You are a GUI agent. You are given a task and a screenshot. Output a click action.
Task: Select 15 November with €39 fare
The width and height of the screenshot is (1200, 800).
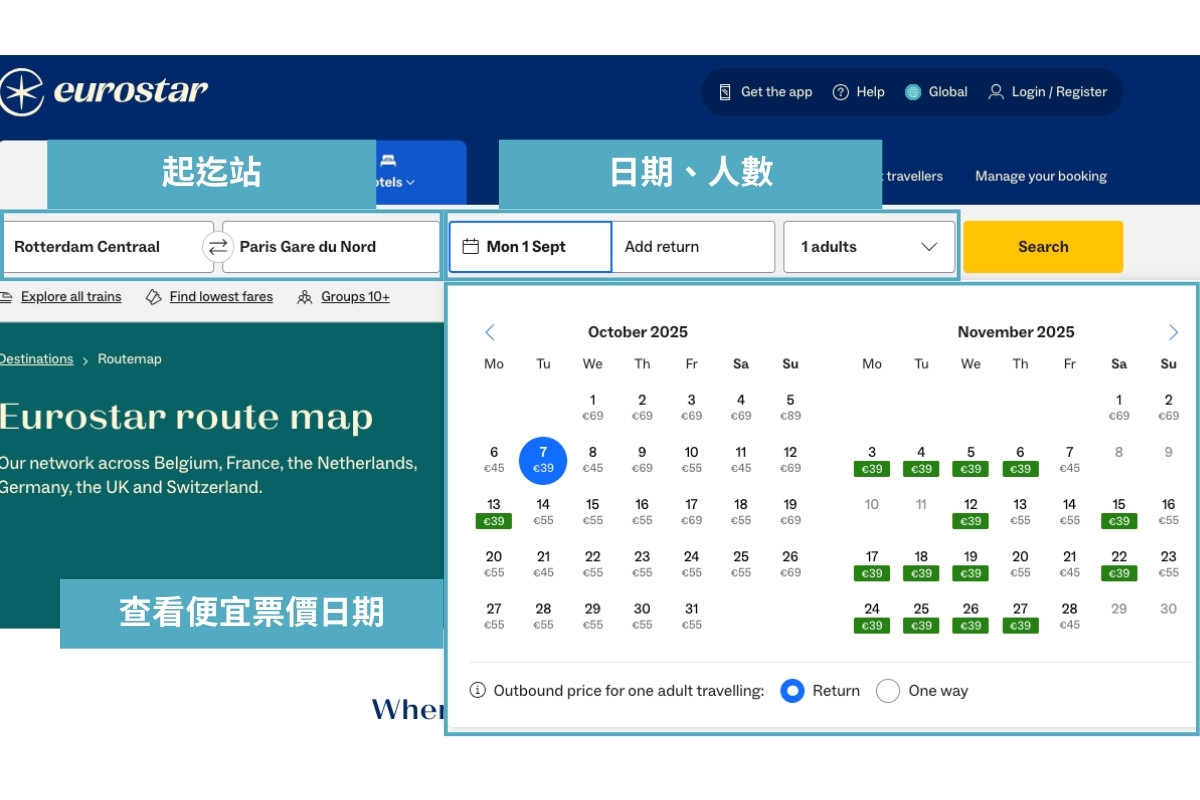coord(1119,513)
